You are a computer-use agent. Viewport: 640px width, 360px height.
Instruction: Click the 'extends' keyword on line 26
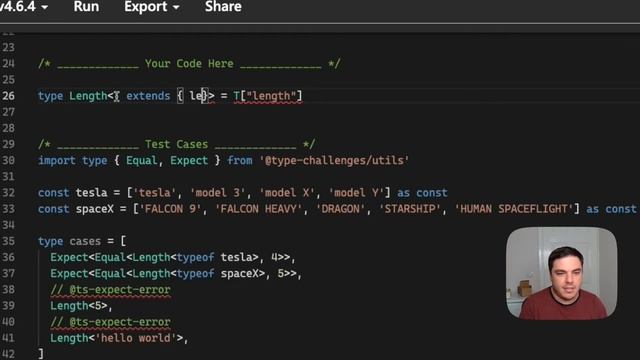(x=148, y=96)
